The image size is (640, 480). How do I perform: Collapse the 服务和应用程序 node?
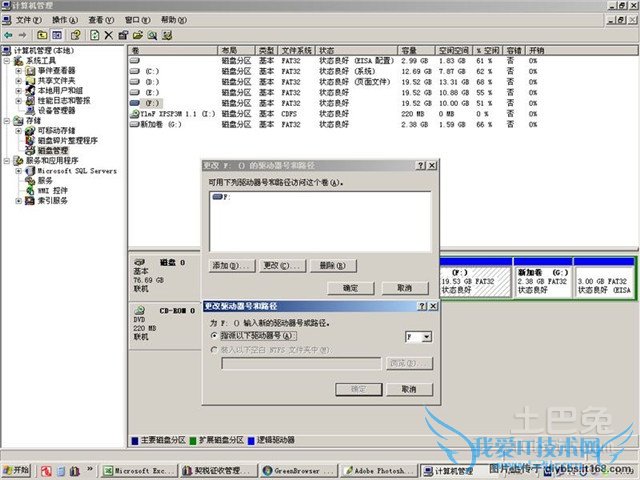tap(7, 161)
